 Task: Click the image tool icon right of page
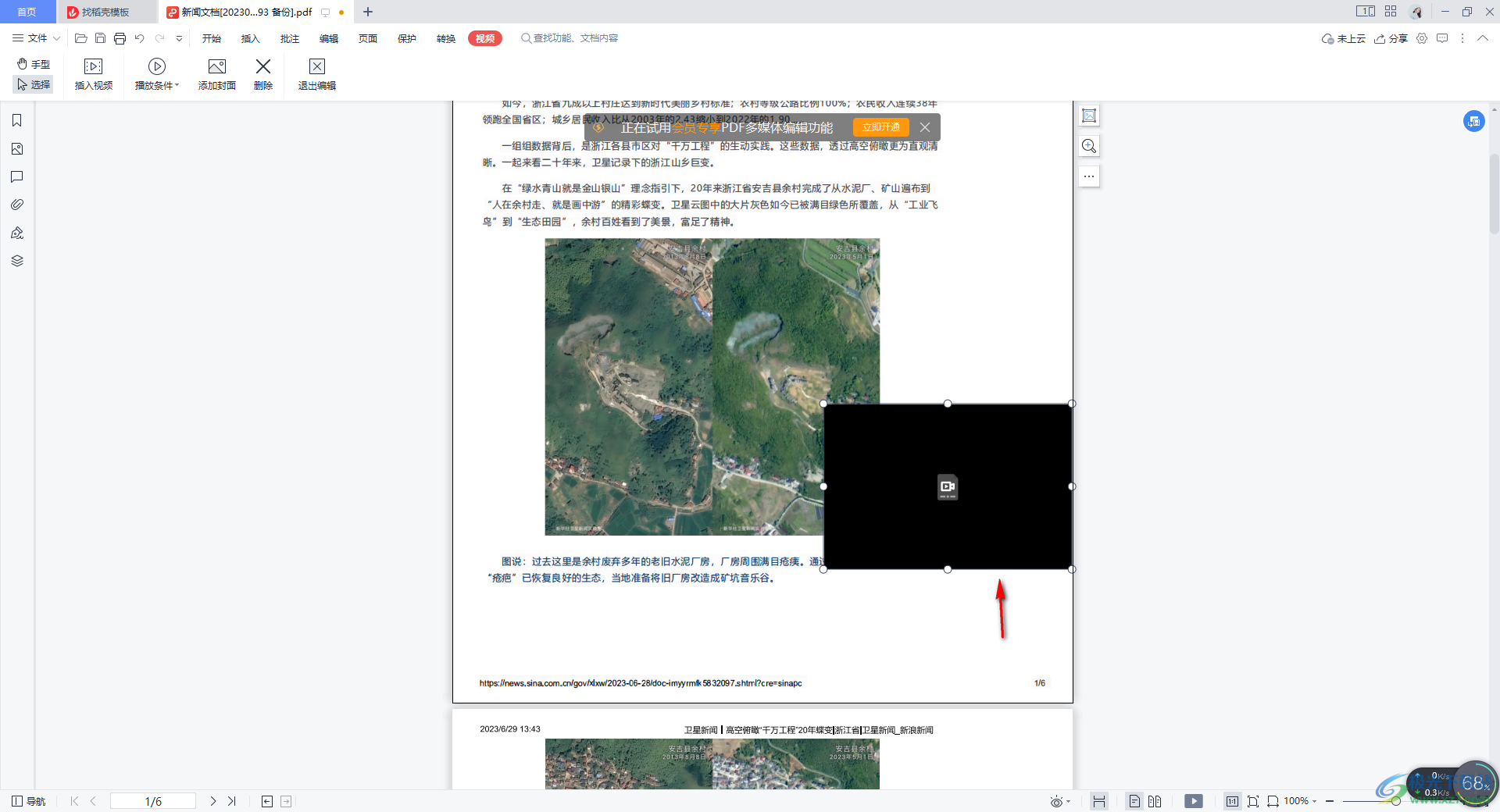tap(1089, 116)
